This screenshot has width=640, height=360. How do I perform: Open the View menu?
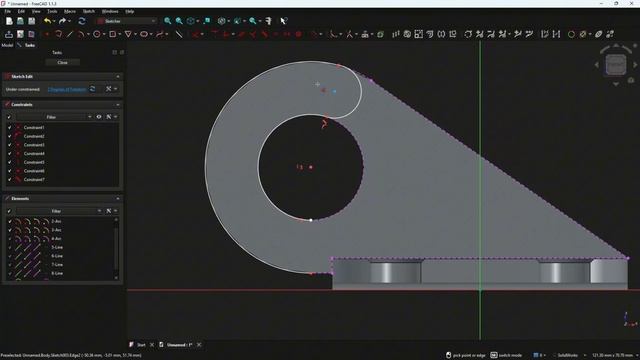[x=36, y=11]
